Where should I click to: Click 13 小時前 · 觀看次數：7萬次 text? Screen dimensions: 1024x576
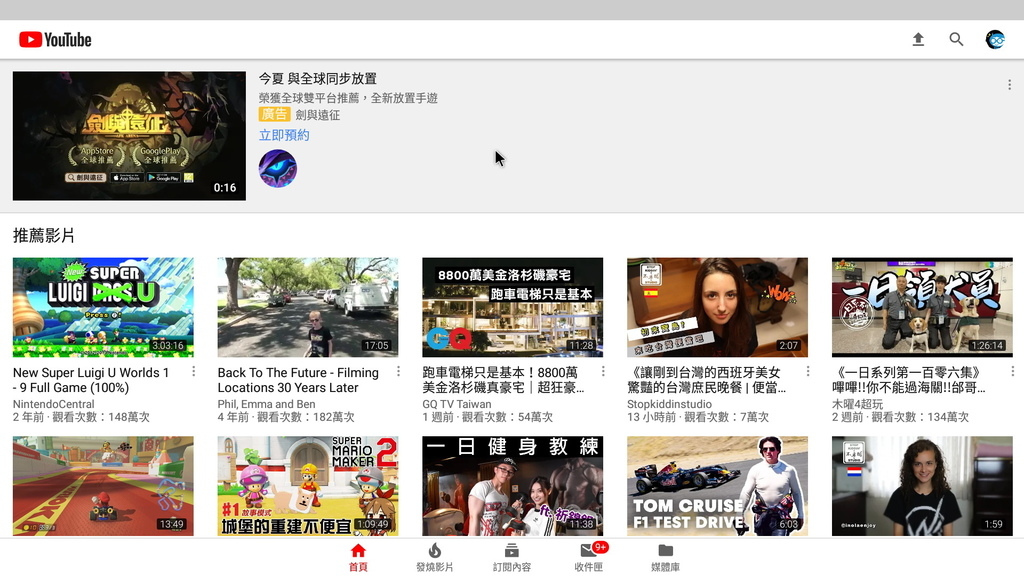[697, 417]
